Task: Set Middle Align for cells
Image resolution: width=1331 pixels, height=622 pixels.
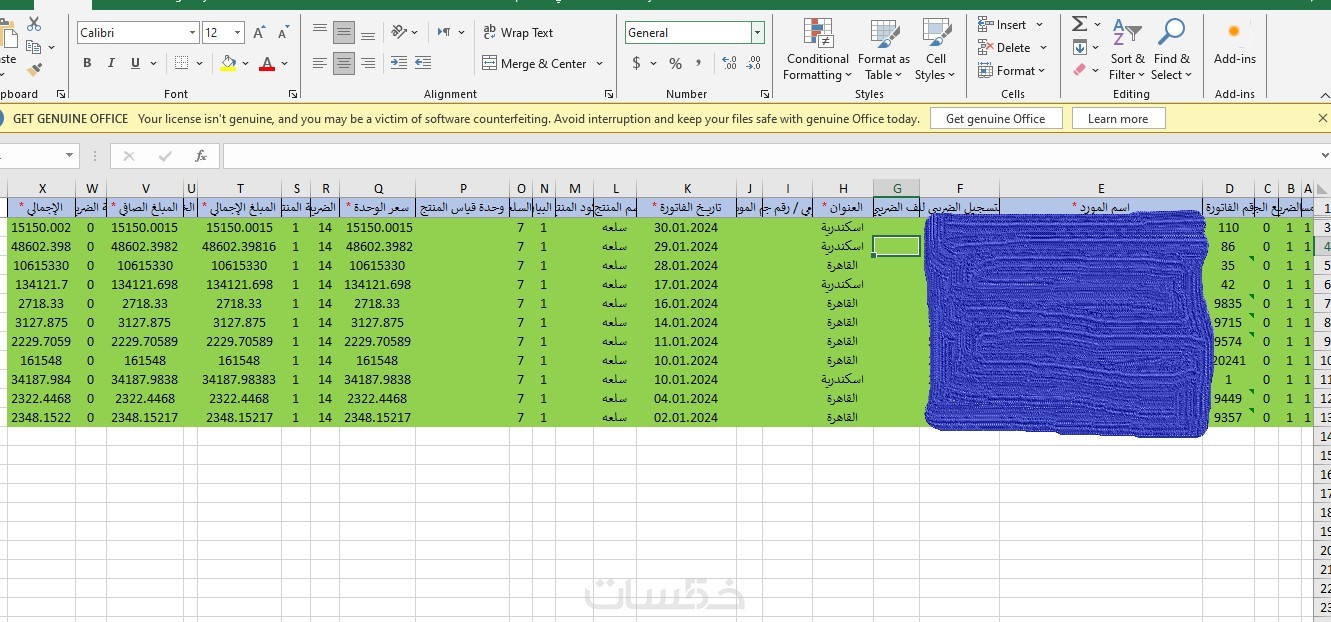Action: 344,33
